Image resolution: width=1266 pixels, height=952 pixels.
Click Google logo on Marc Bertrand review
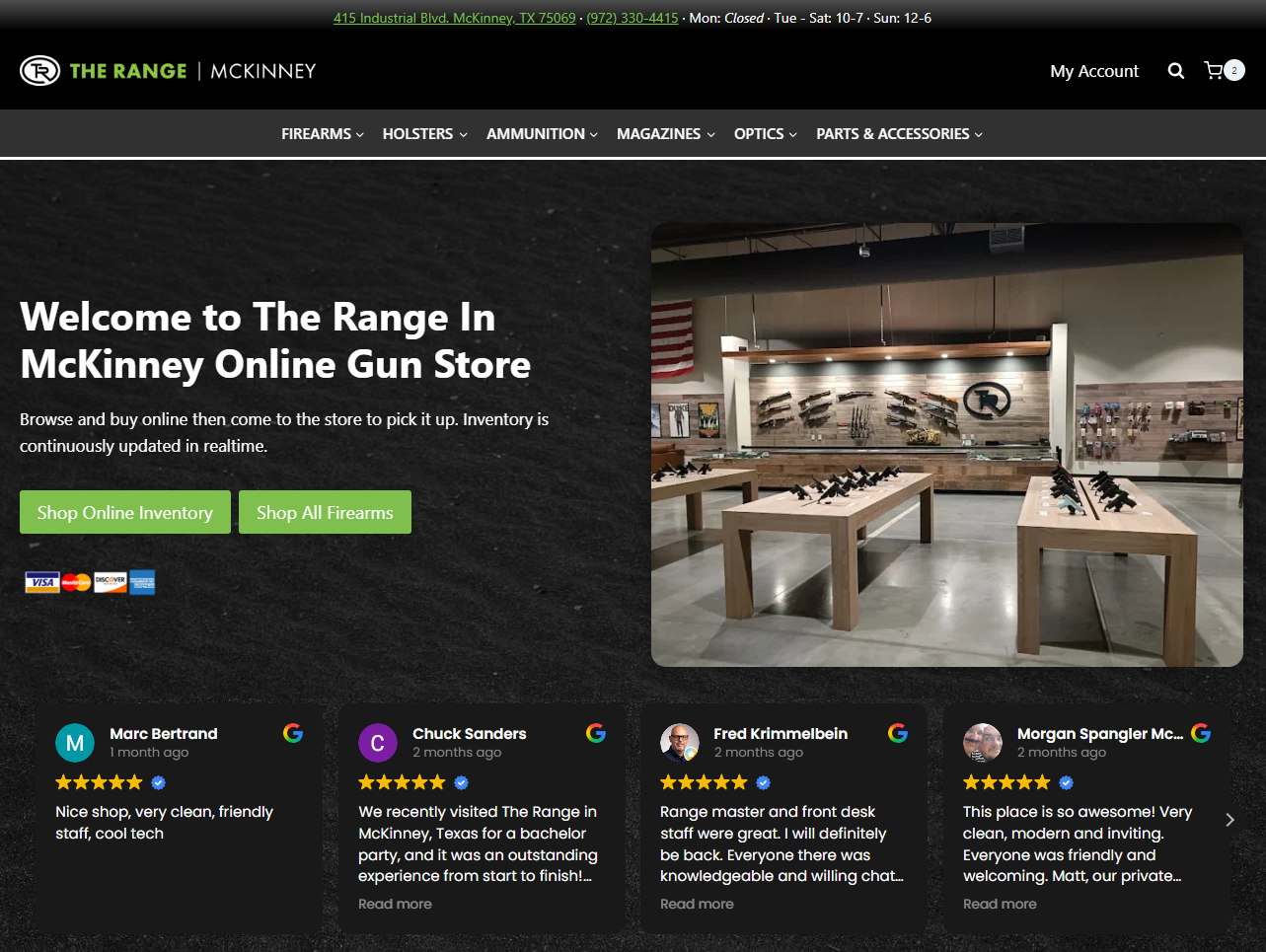(x=293, y=733)
